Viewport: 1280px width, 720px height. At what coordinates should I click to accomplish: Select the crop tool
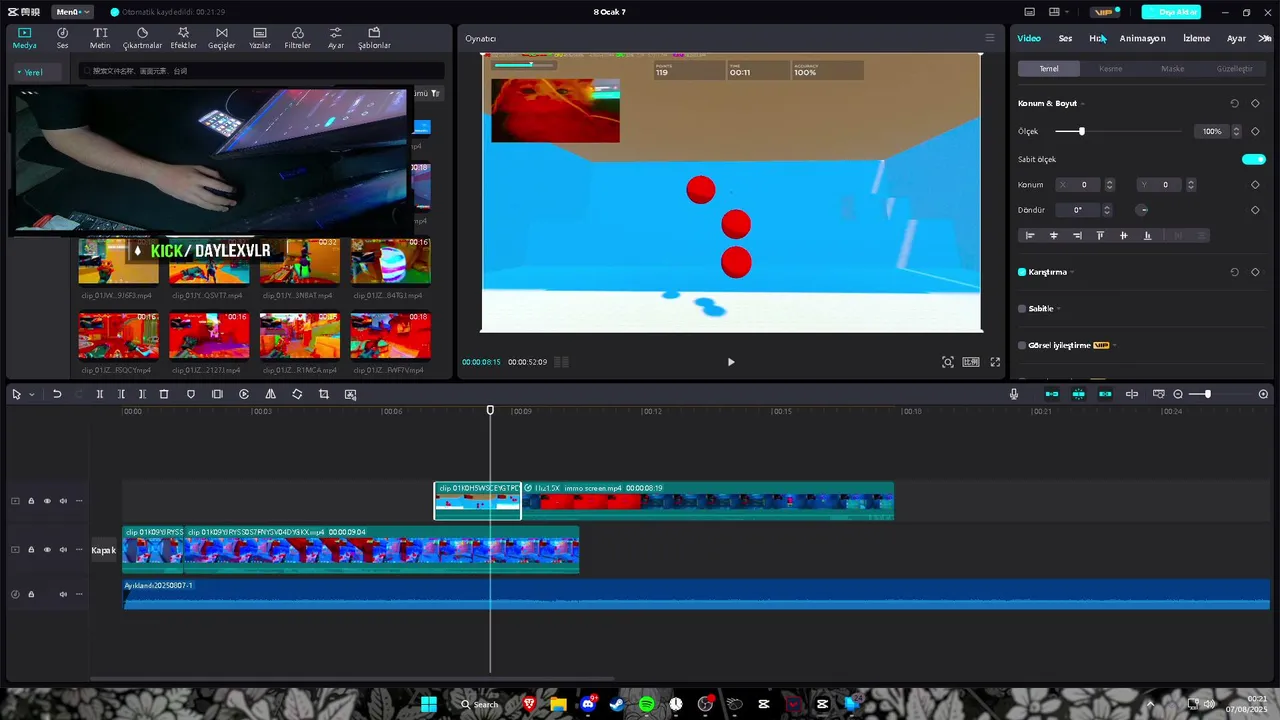[x=324, y=394]
